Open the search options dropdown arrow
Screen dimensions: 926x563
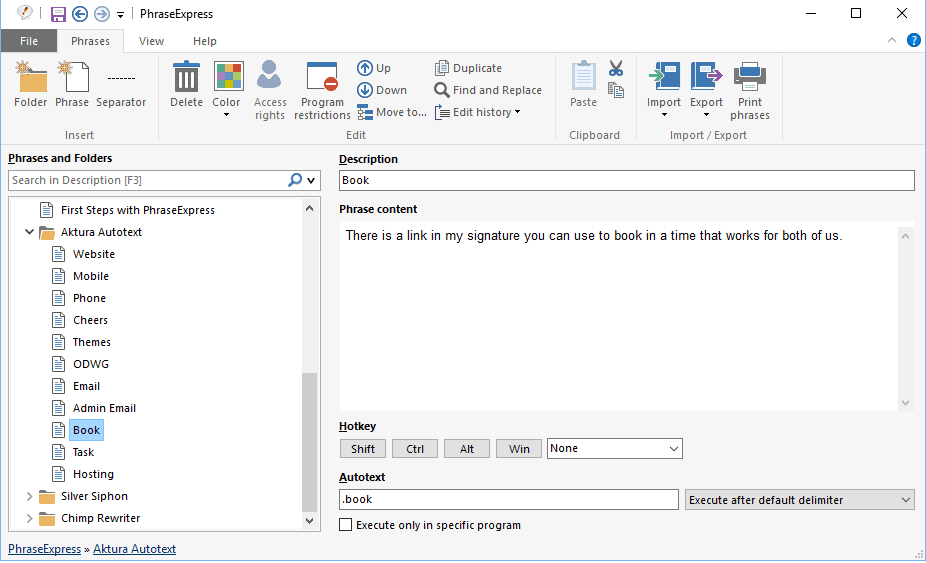click(311, 180)
